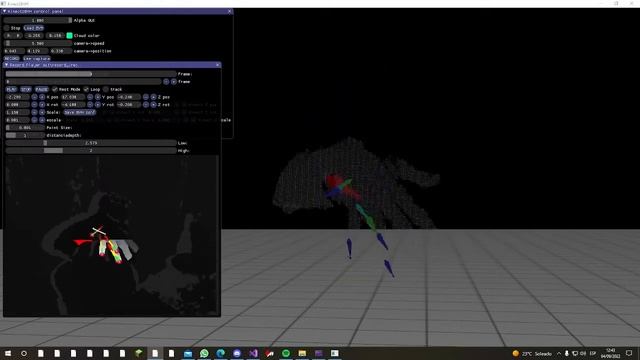The height and width of the screenshot is (360, 640).
Task: Open WhatsApp from the taskbar
Action: coord(204,353)
